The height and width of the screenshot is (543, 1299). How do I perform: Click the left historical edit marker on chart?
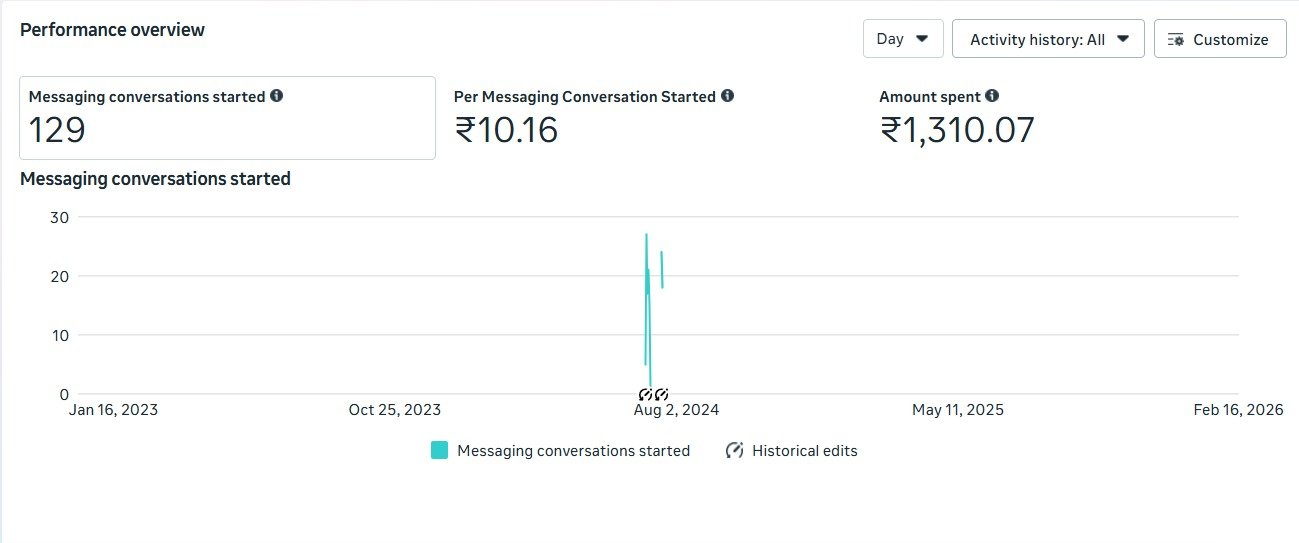point(646,394)
